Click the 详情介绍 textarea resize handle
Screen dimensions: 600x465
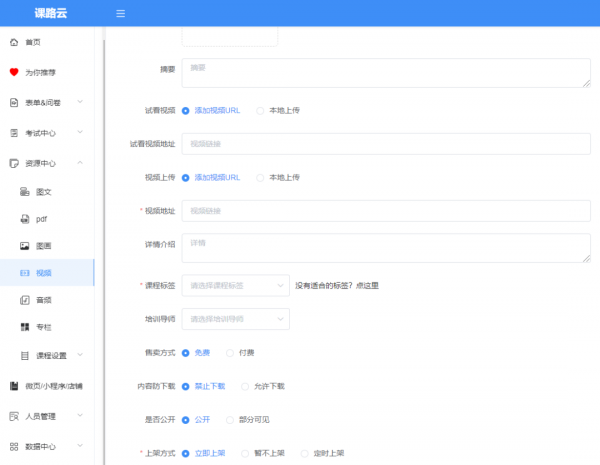click(587, 259)
